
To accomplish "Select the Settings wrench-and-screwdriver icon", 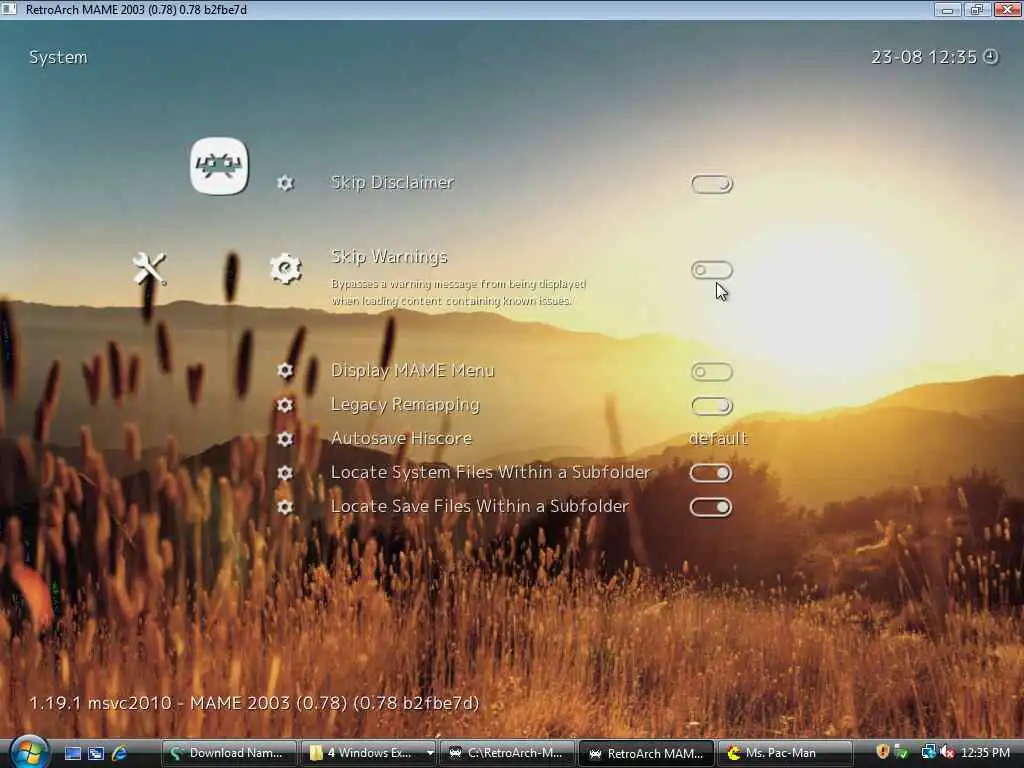I will click(150, 268).
